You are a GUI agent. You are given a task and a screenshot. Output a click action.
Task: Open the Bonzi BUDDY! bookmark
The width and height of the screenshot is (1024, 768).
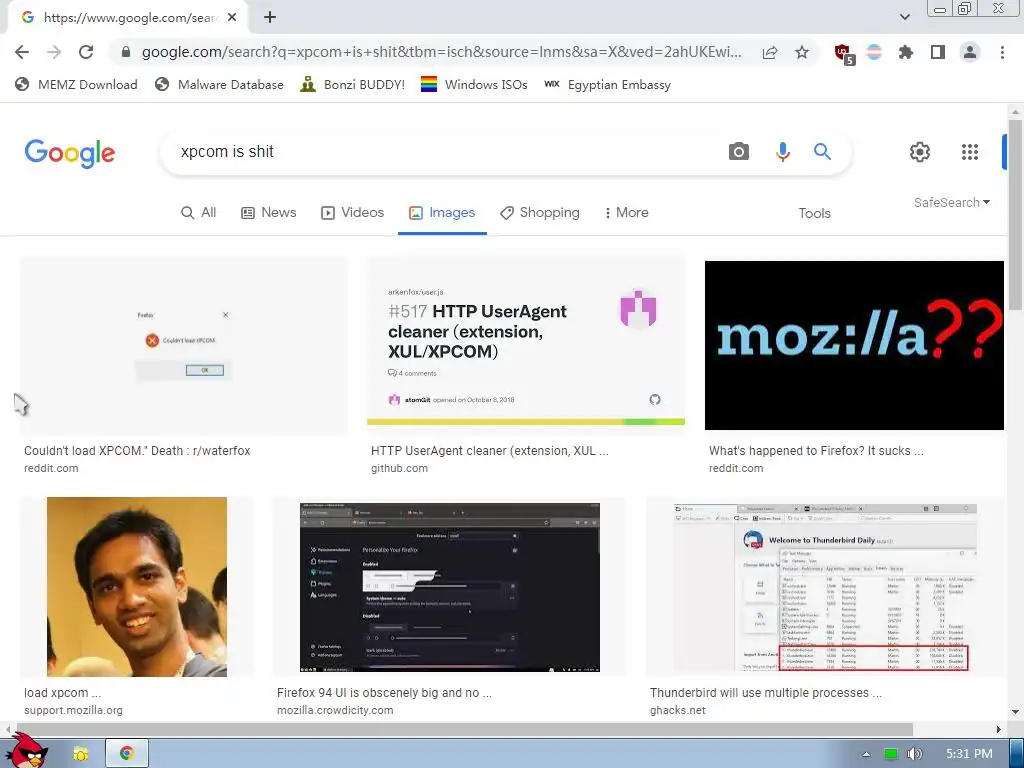(353, 85)
